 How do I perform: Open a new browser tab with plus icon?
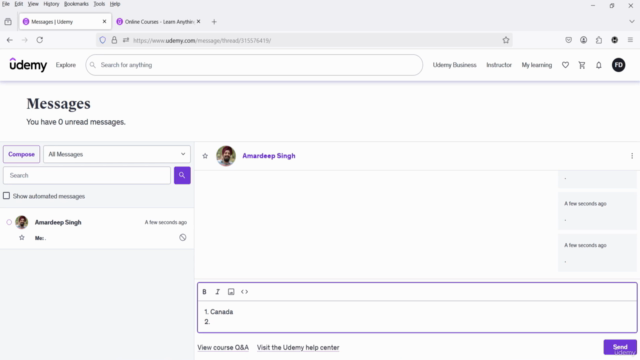click(214, 22)
